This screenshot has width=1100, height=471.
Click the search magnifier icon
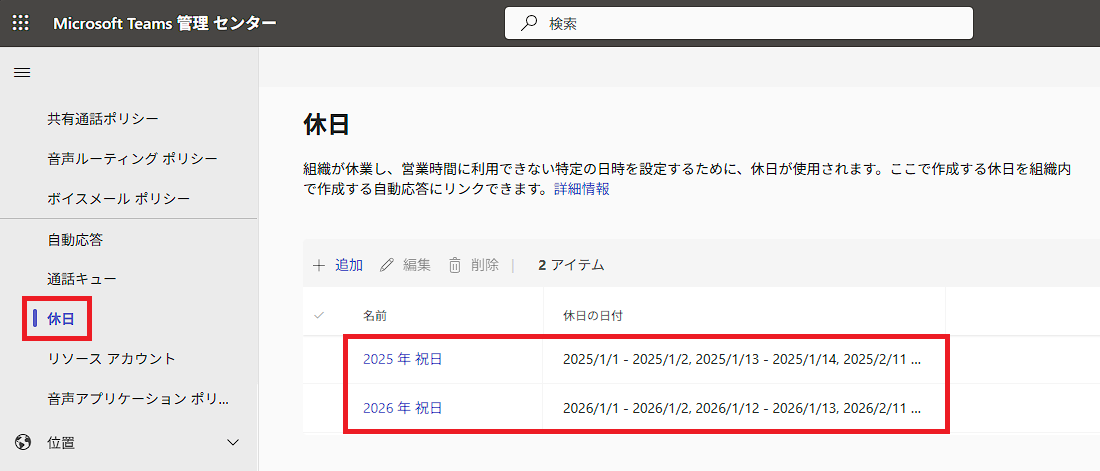528,23
